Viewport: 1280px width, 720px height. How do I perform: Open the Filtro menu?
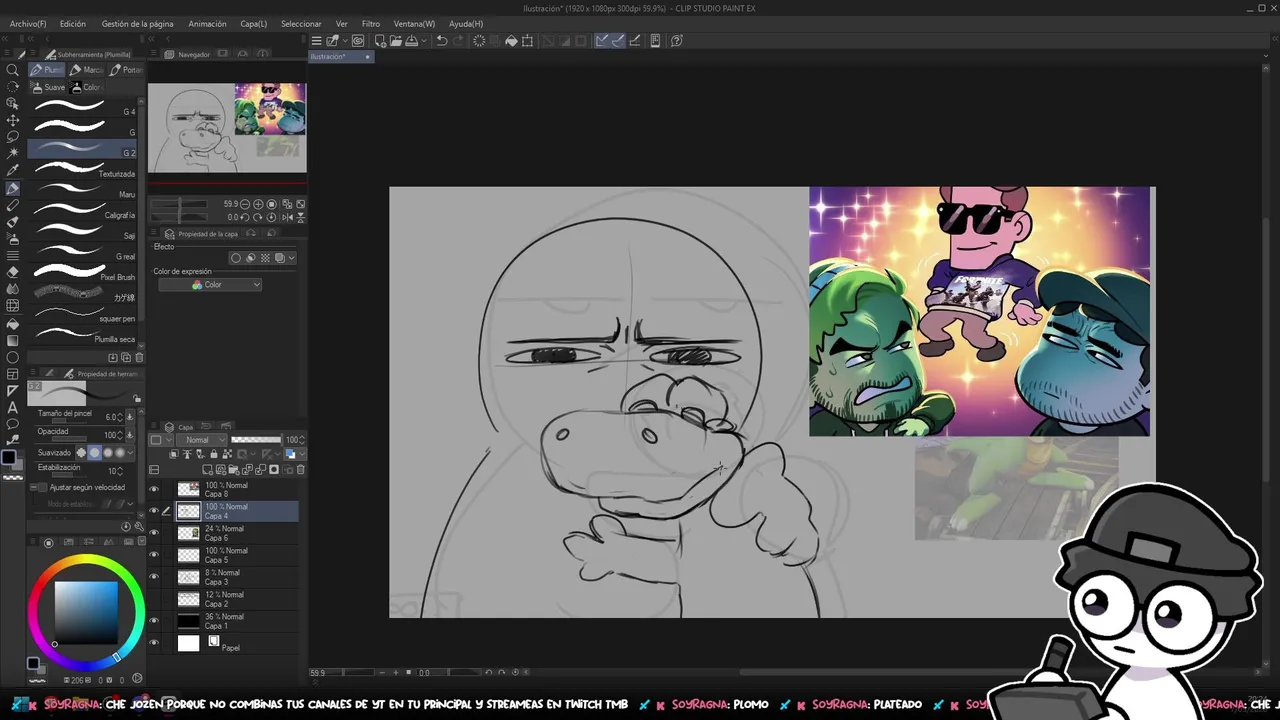[371, 23]
